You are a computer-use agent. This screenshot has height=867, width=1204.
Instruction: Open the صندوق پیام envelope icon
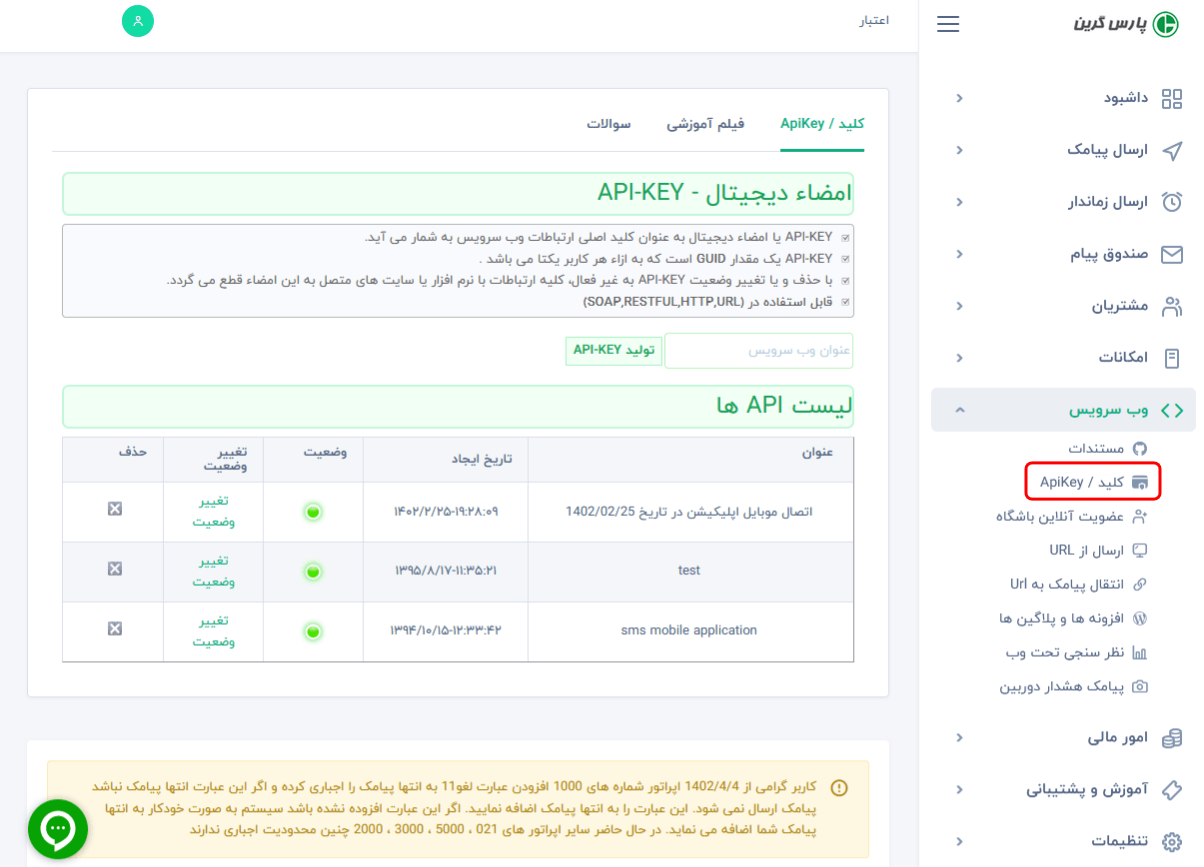point(1172,254)
